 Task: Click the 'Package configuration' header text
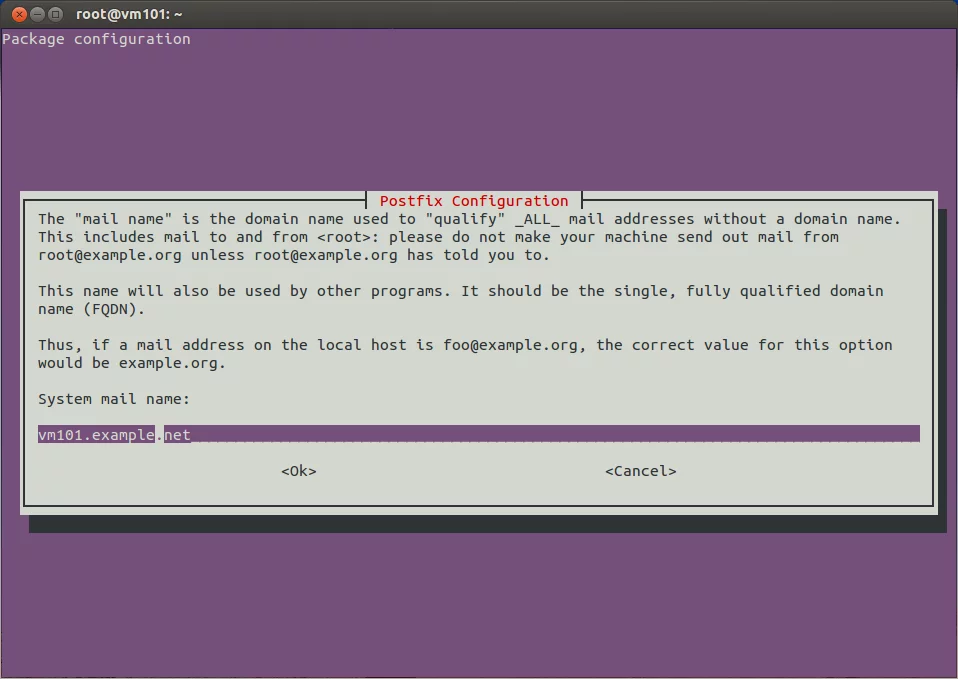pos(97,39)
